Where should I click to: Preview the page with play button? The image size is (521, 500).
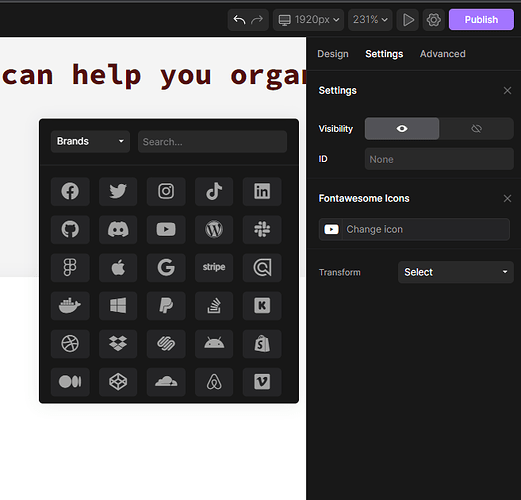tap(408, 20)
